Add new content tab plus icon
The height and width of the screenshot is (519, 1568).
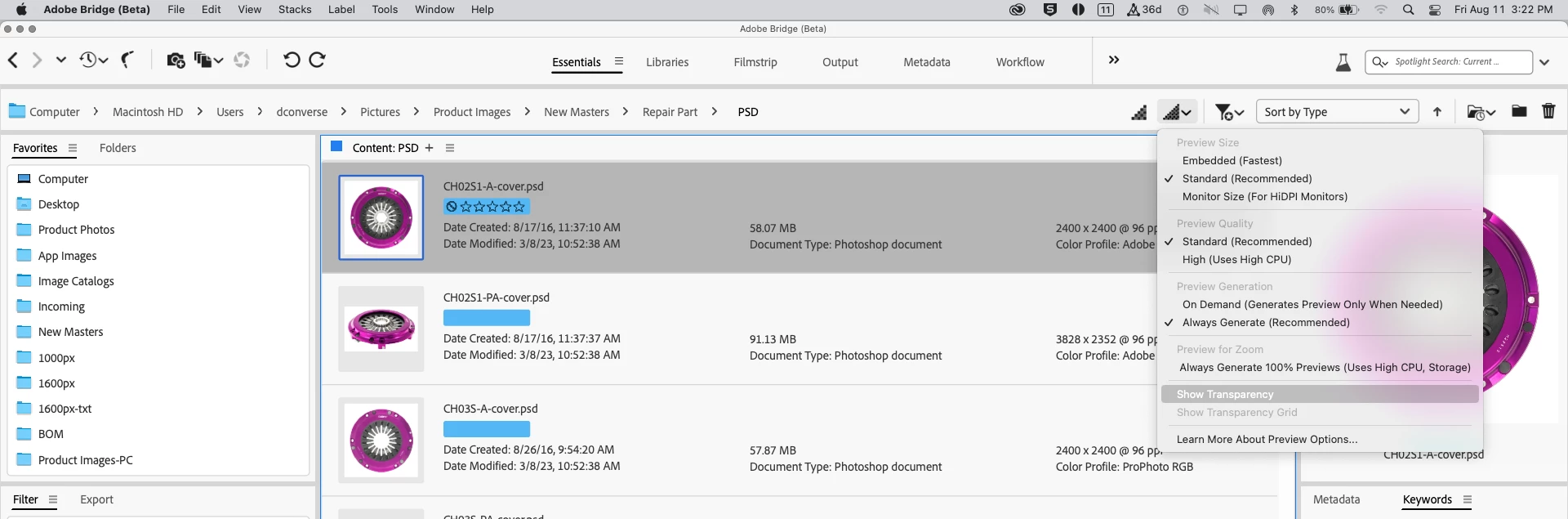click(x=429, y=148)
